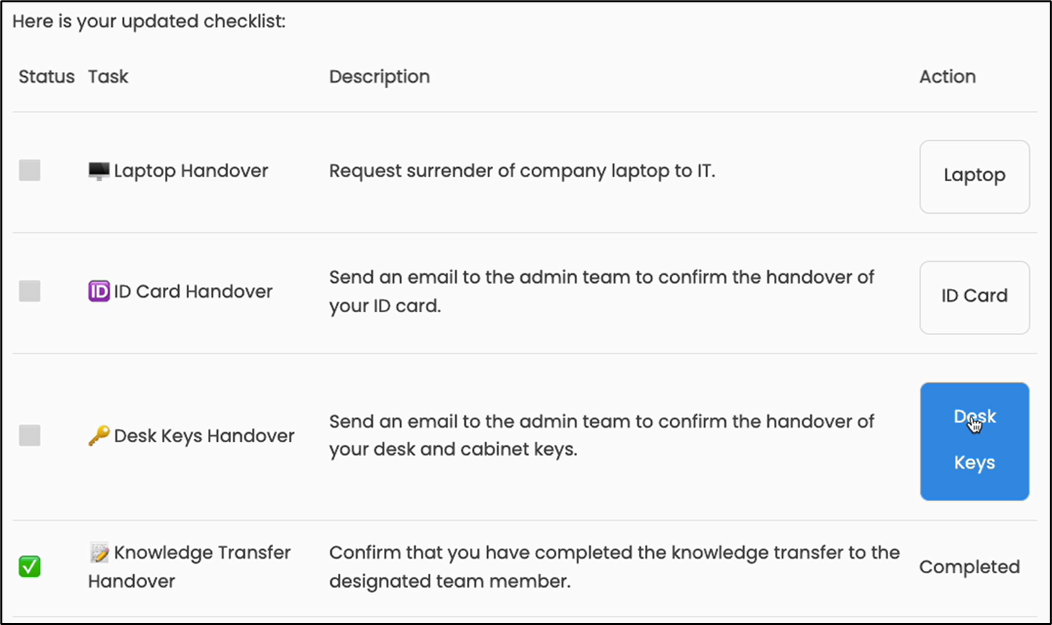Tick the Laptop Handover status checkbox

pyautogui.click(x=30, y=171)
